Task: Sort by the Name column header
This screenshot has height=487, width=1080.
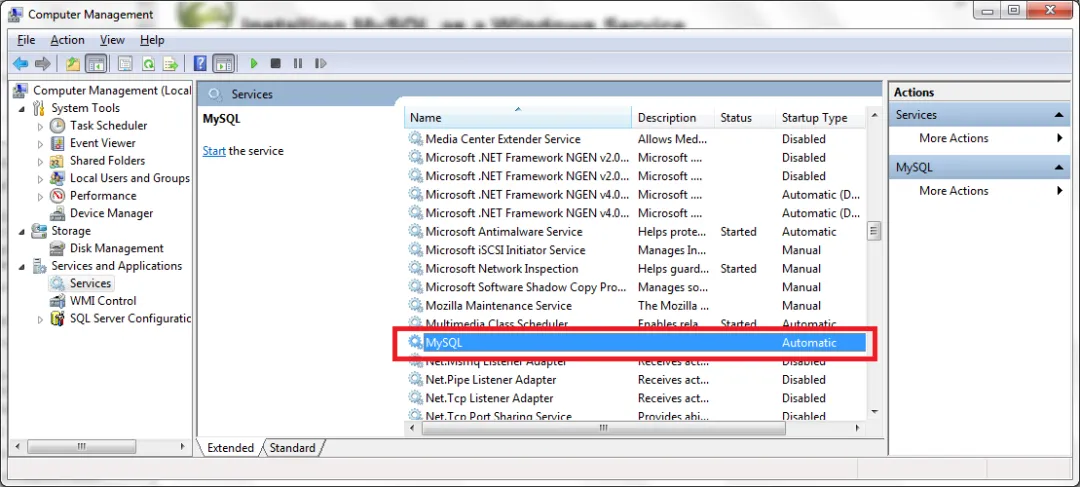Action: tap(518, 118)
